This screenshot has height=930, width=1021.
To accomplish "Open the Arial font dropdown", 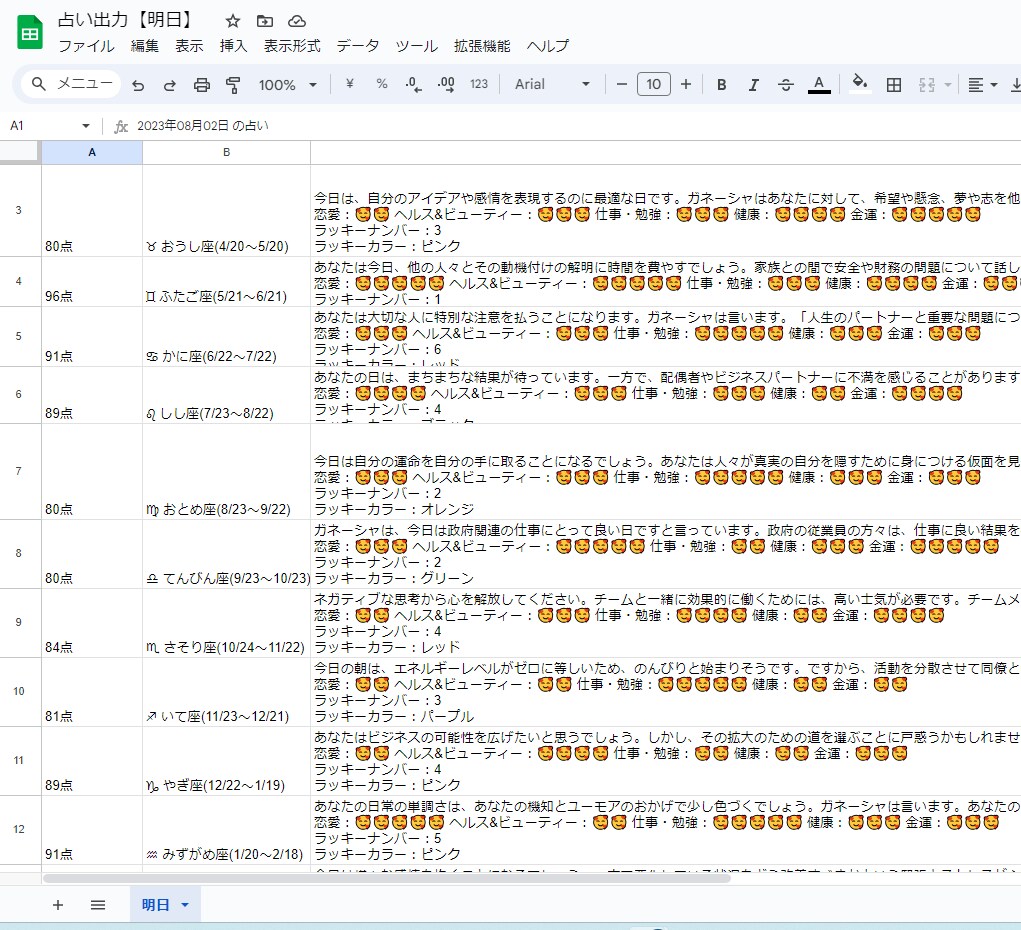I will click(x=552, y=84).
